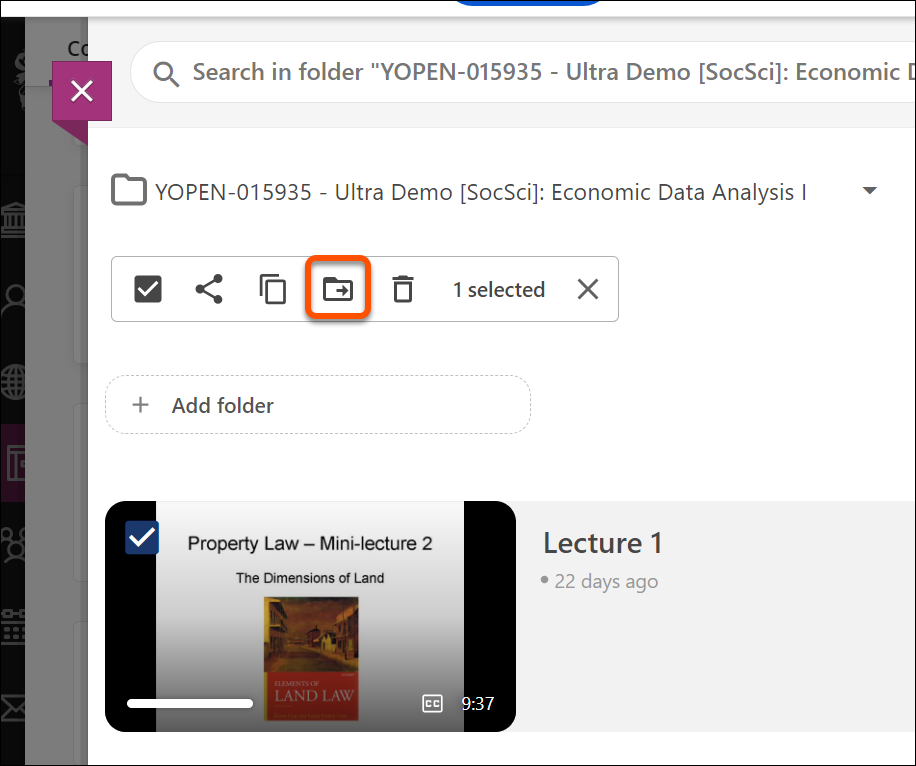Toggle the select-all checkbox in toolbar
The image size is (916, 766).
pyautogui.click(x=148, y=290)
